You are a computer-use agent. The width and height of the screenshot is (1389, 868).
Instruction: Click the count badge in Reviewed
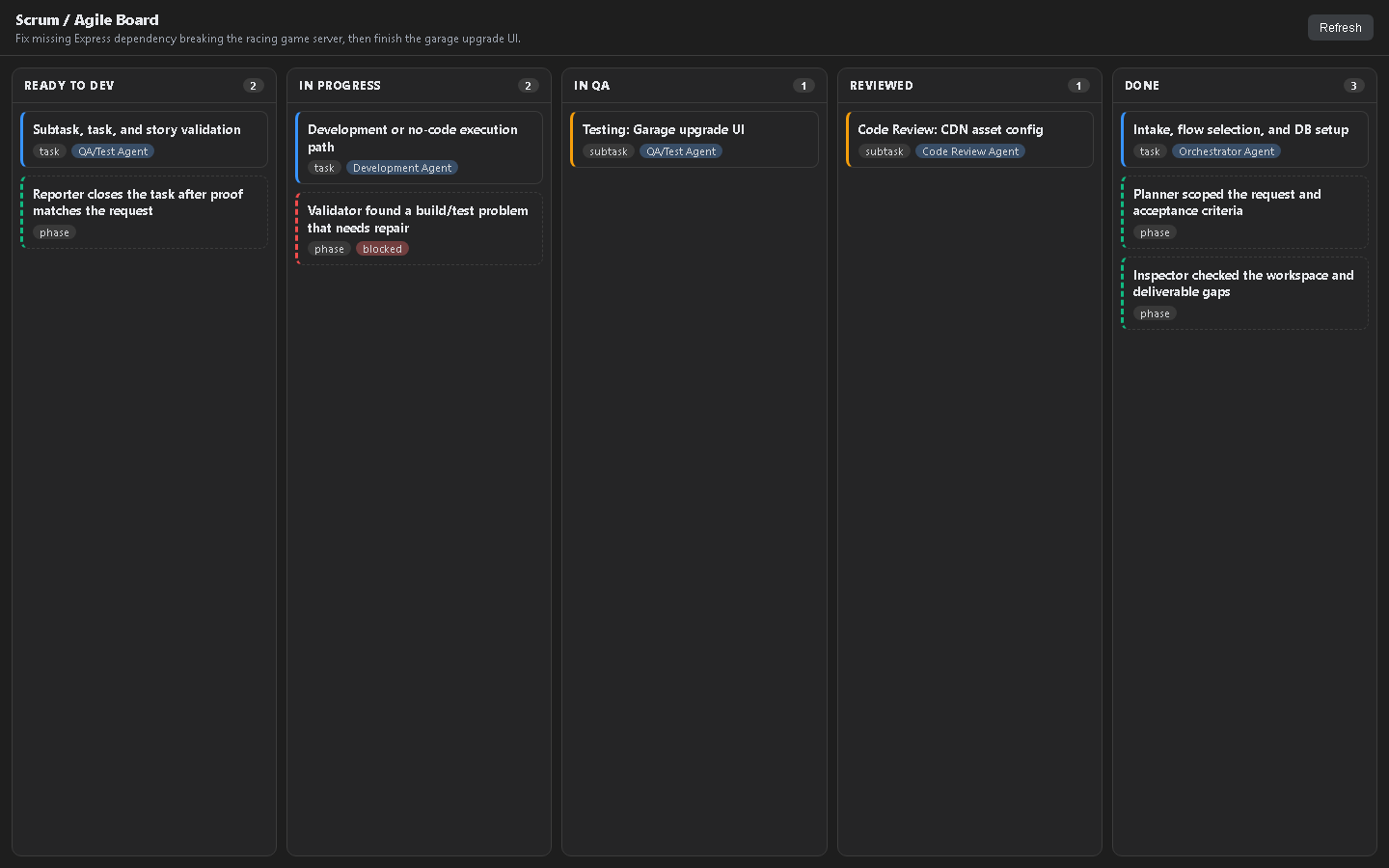(x=1079, y=86)
